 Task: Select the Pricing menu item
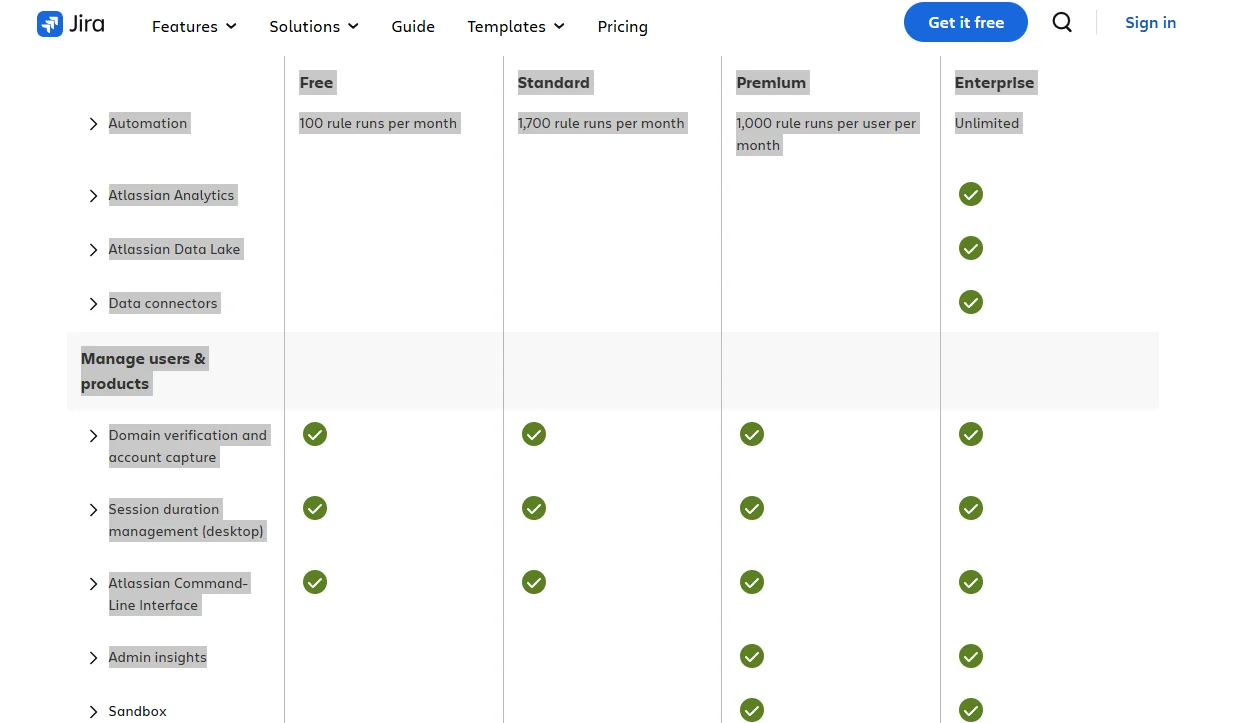(x=622, y=27)
